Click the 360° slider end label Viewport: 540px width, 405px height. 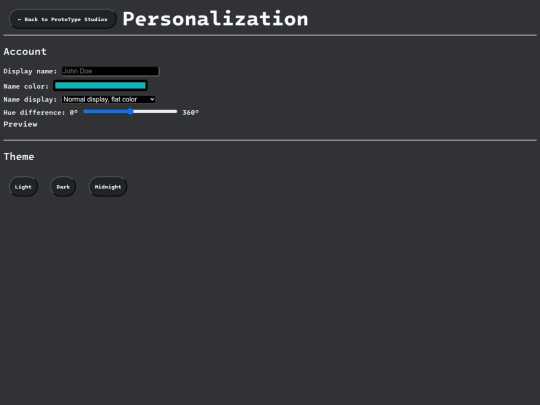190,113
